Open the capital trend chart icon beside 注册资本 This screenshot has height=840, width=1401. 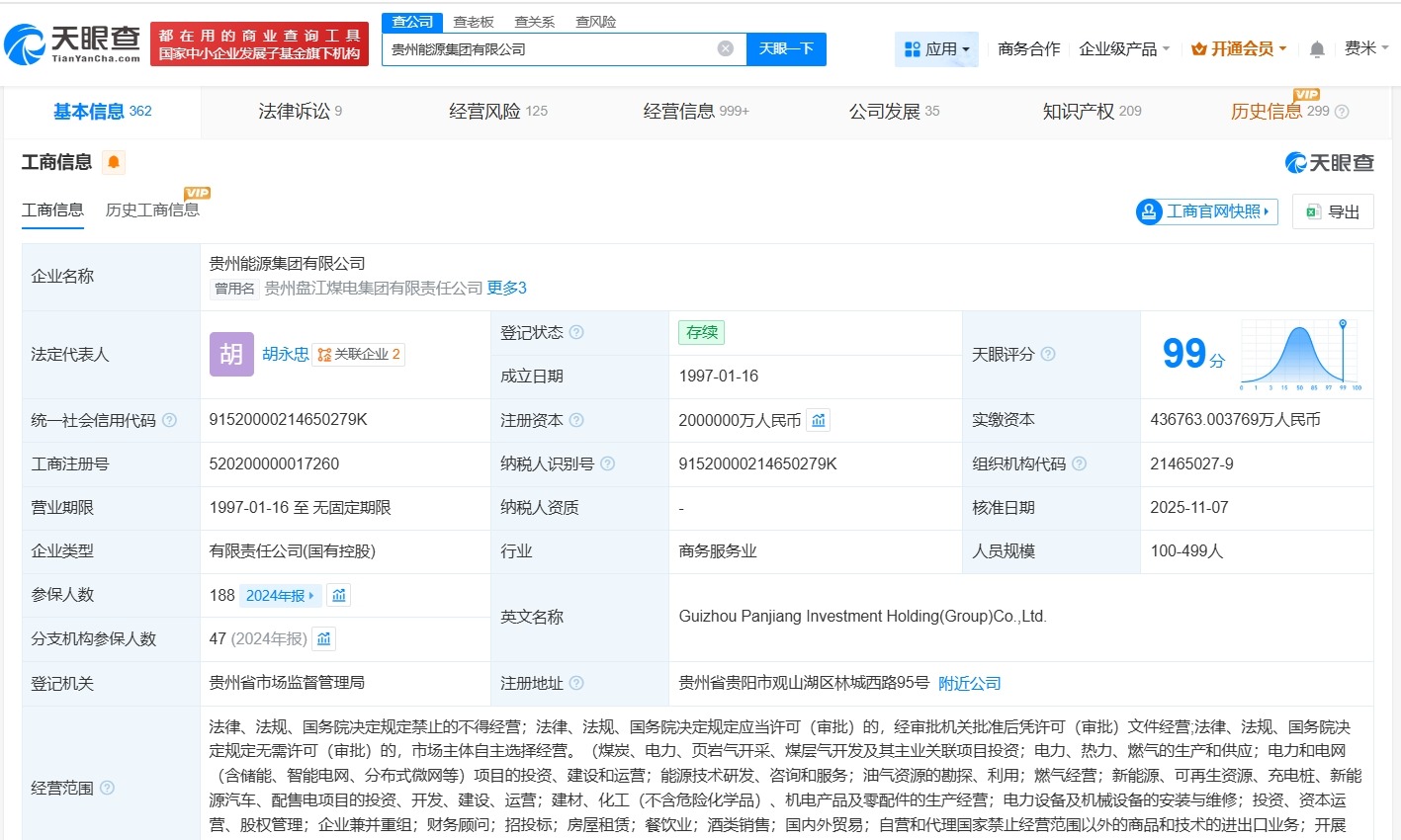pyautogui.click(x=818, y=420)
